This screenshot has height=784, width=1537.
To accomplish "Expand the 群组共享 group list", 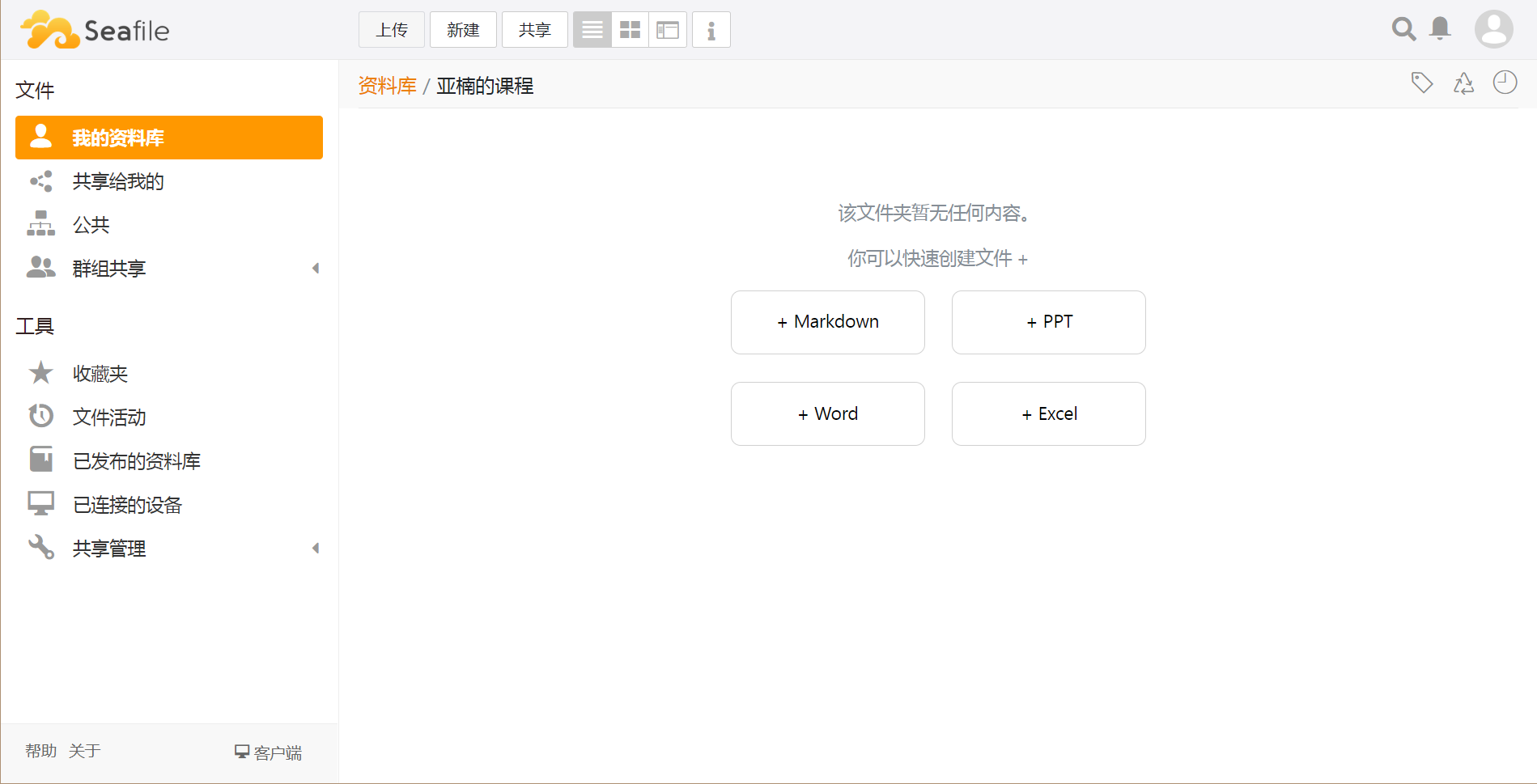I will (x=316, y=269).
